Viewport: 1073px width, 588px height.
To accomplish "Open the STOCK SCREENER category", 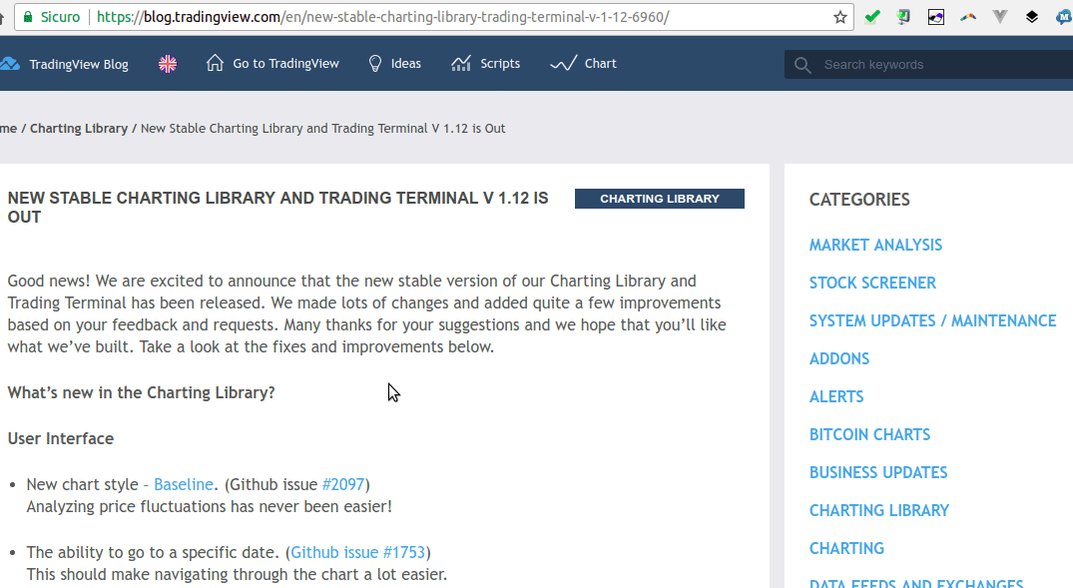I will (872, 283).
